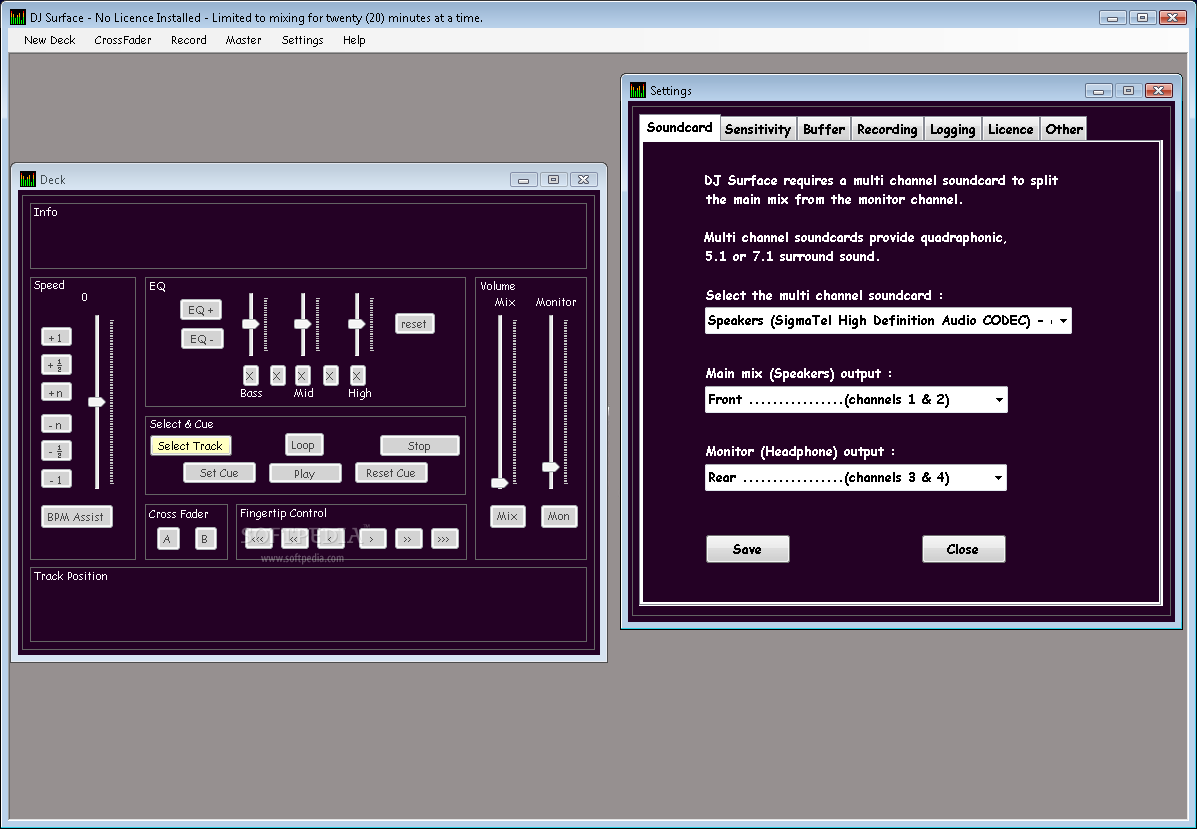Click the +n speed button
1197x829 pixels.
coord(56,393)
